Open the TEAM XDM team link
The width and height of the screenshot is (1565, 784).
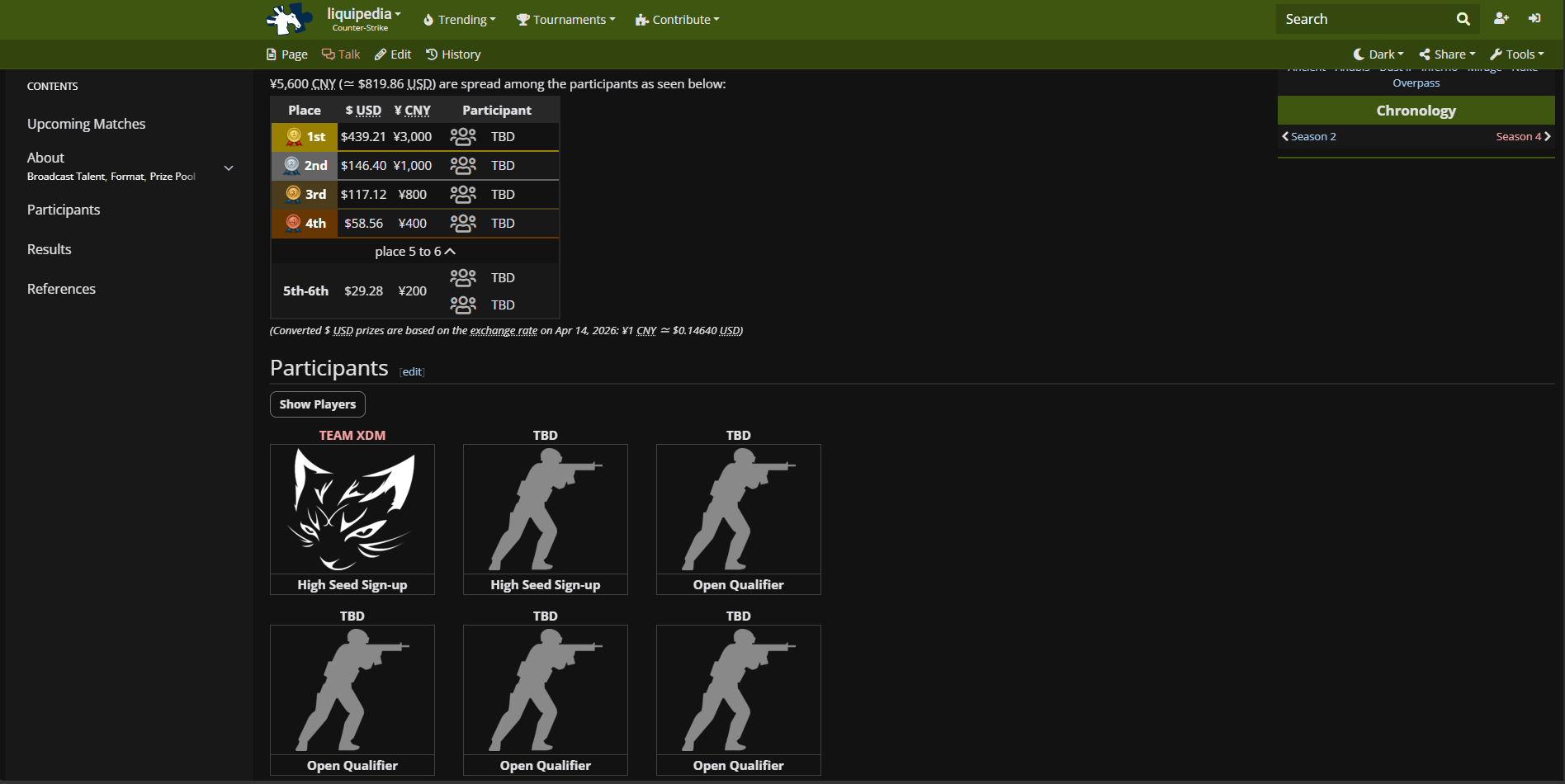click(x=352, y=436)
